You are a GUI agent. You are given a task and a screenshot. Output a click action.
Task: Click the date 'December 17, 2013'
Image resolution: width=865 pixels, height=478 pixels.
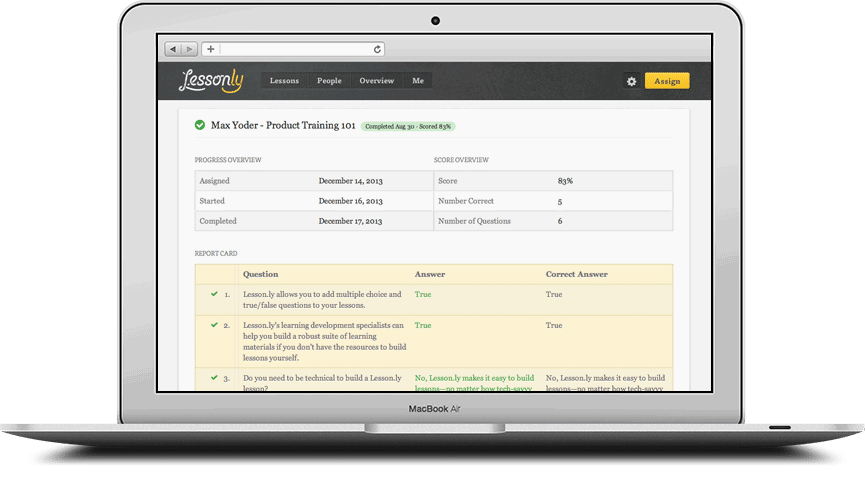coord(350,221)
